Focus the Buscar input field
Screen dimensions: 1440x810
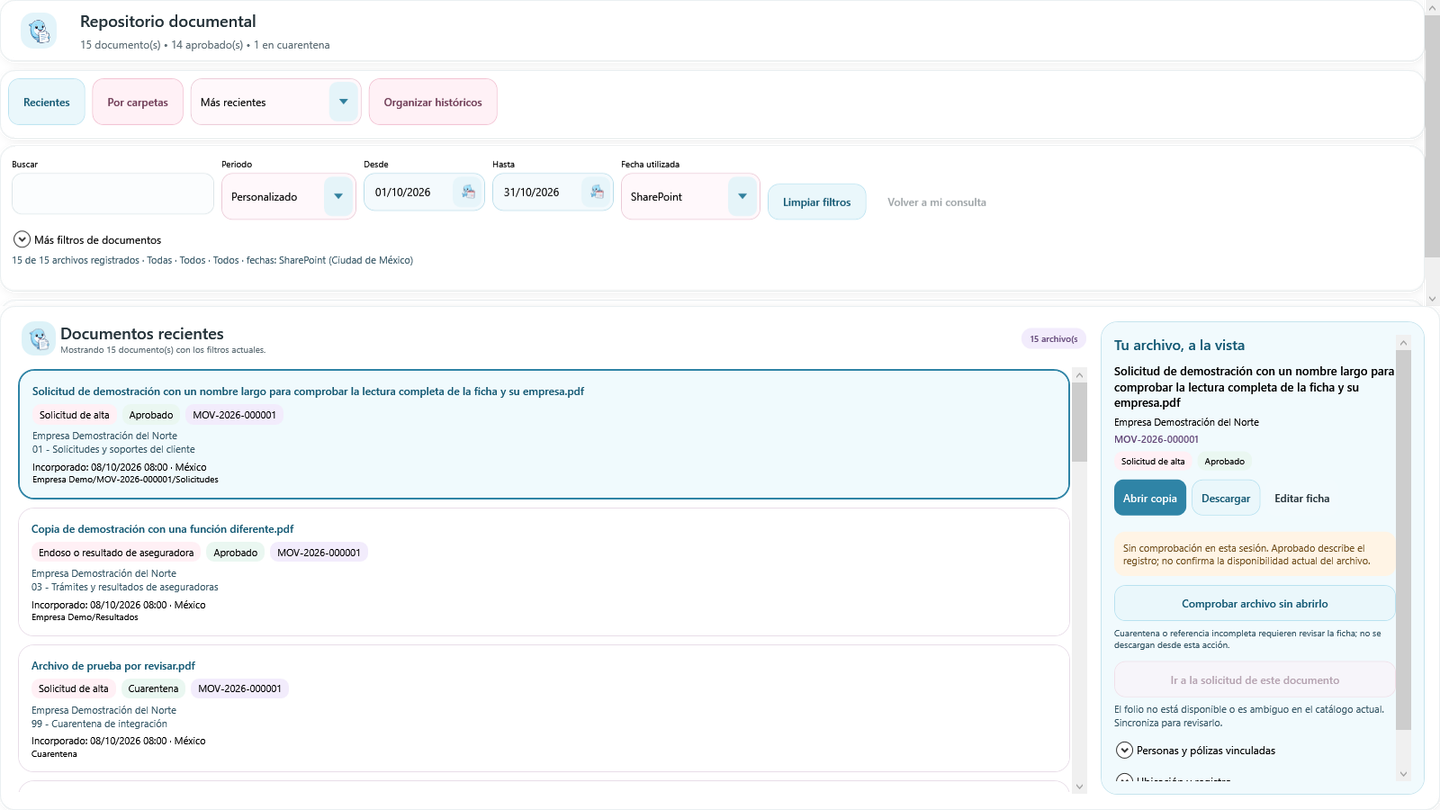pos(113,193)
